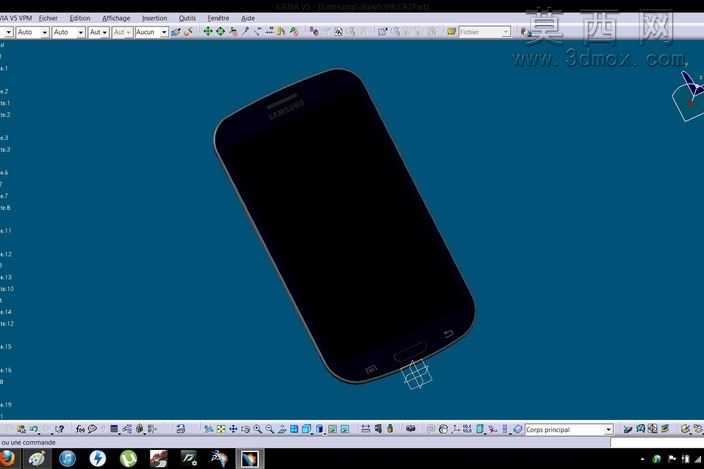Click the axis system icon in bottom toolbar
The height and width of the screenshot is (469, 704).
[456, 429]
